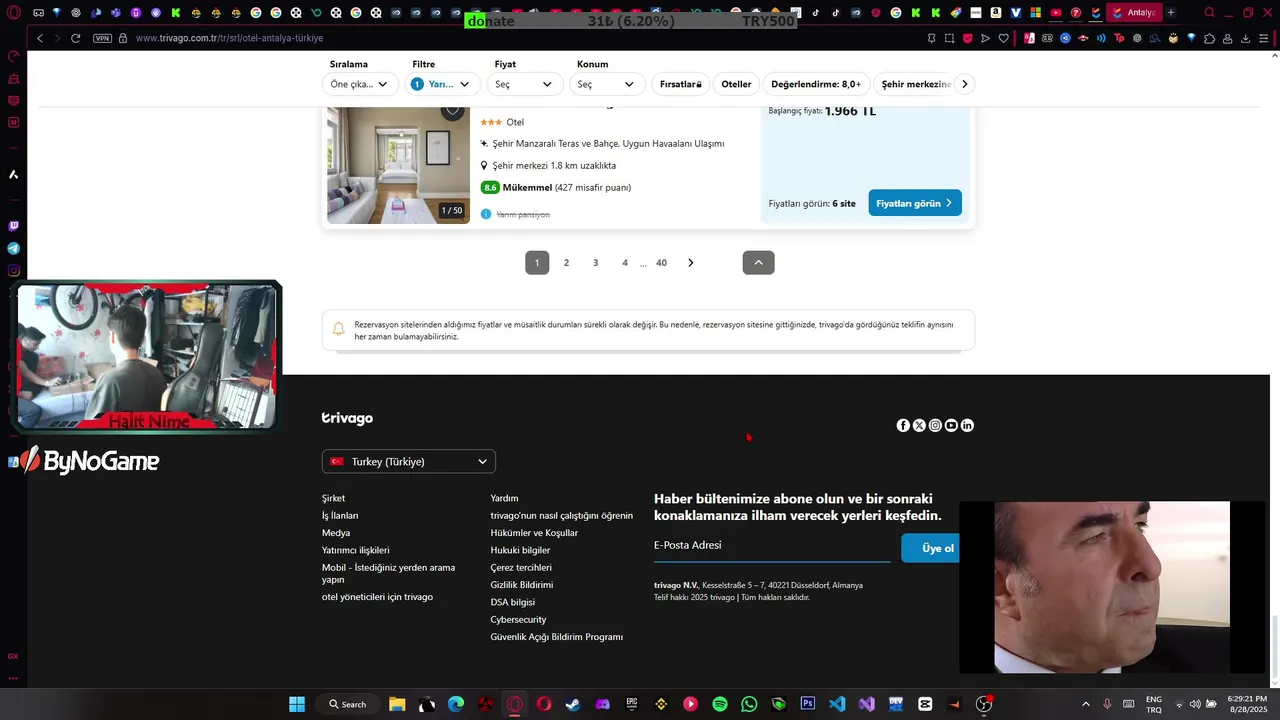Open 'İş İlanları' footer link
The width and height of the screenshot is (1280, 720).
pyautogui.click(x=340, y=515)
